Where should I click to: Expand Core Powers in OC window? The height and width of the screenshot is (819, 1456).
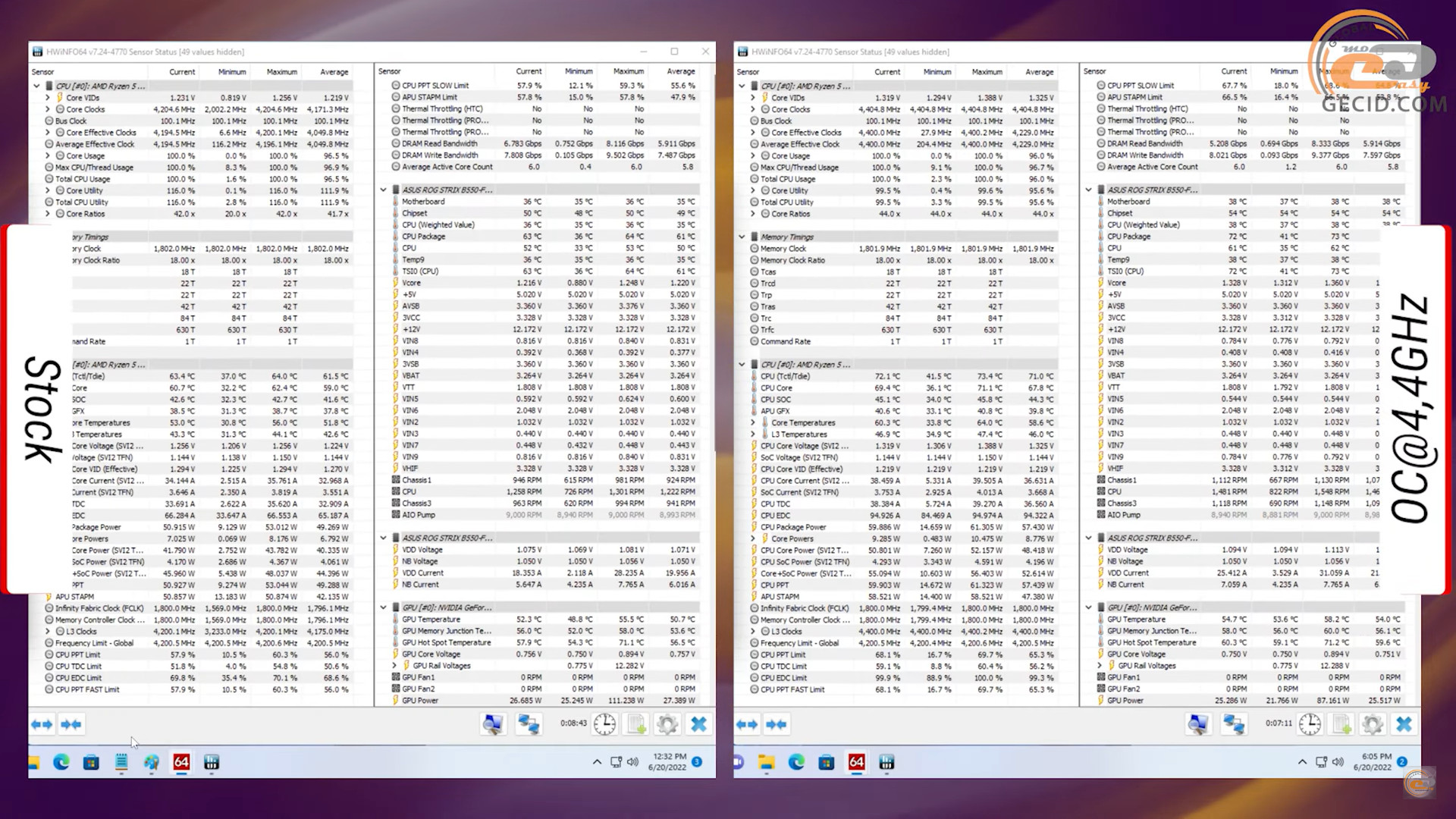click(753, 538)
